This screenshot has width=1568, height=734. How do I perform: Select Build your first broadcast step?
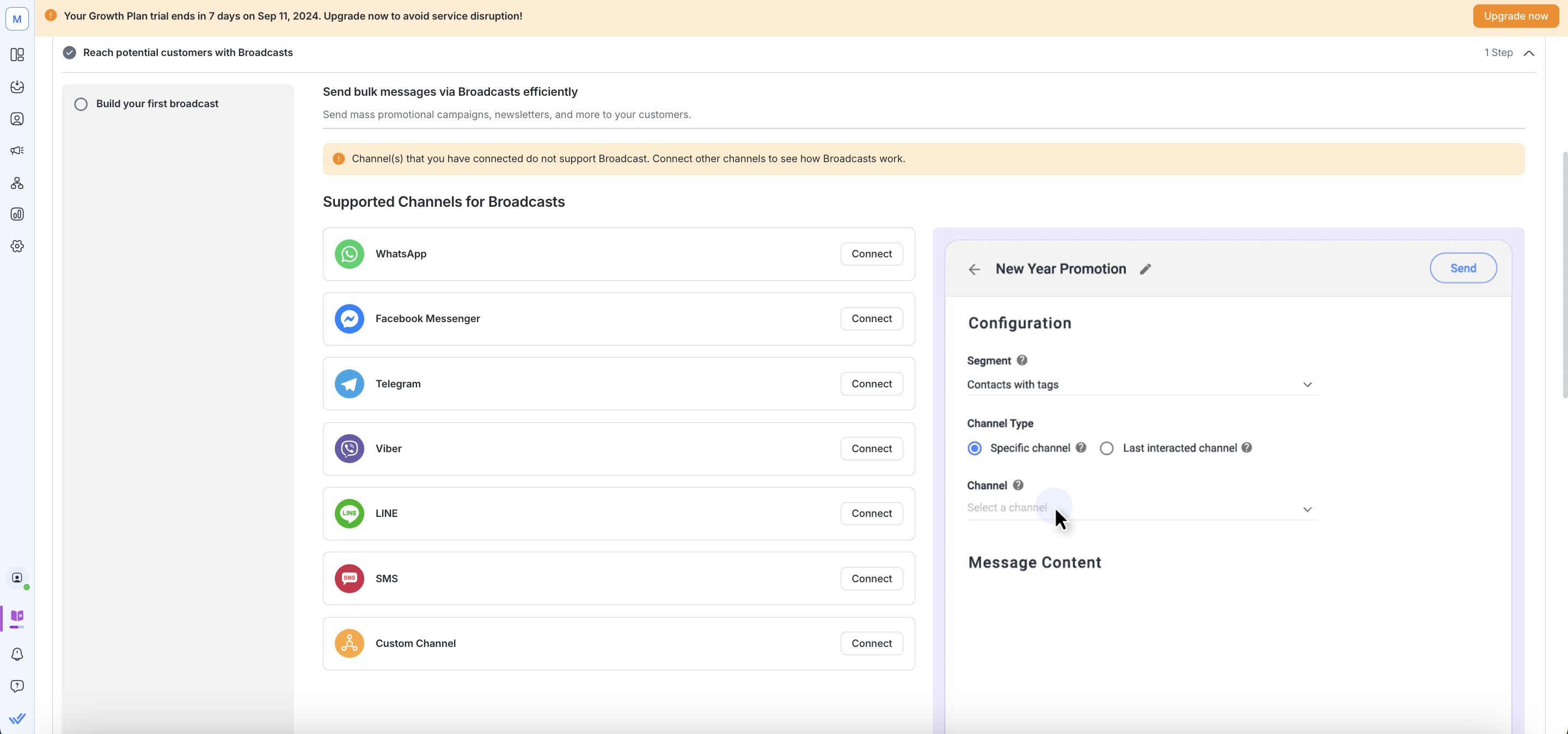click(x=157, y=104)
